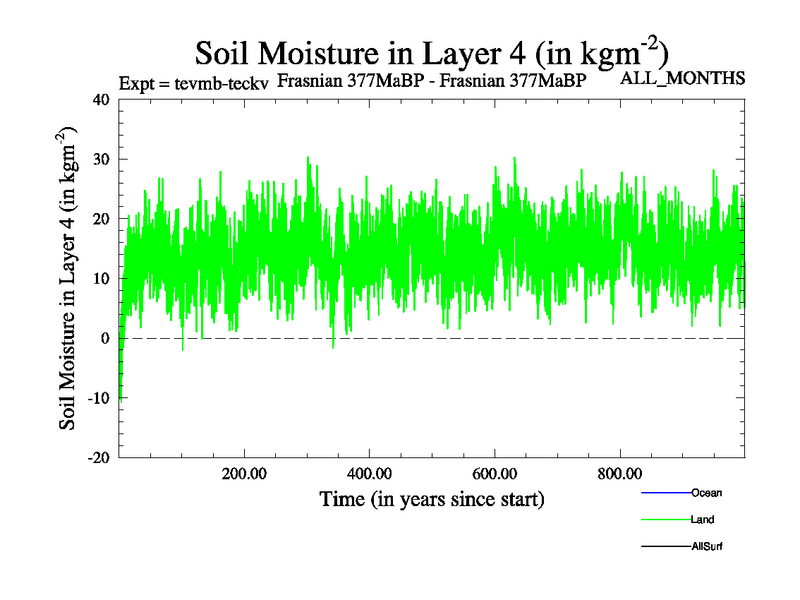The width and height of the screenshot is (800, 600).
Task: Click the 40 y-axis tick label
Action: pyautogui.click(x=100, y=99)
